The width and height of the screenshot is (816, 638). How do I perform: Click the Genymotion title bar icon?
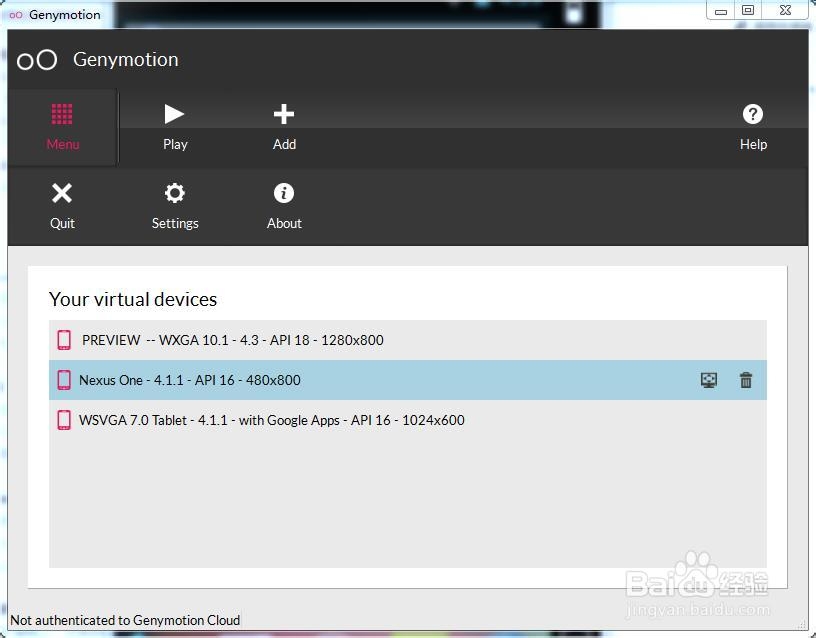pyautogui.click(x=16, y=15)
